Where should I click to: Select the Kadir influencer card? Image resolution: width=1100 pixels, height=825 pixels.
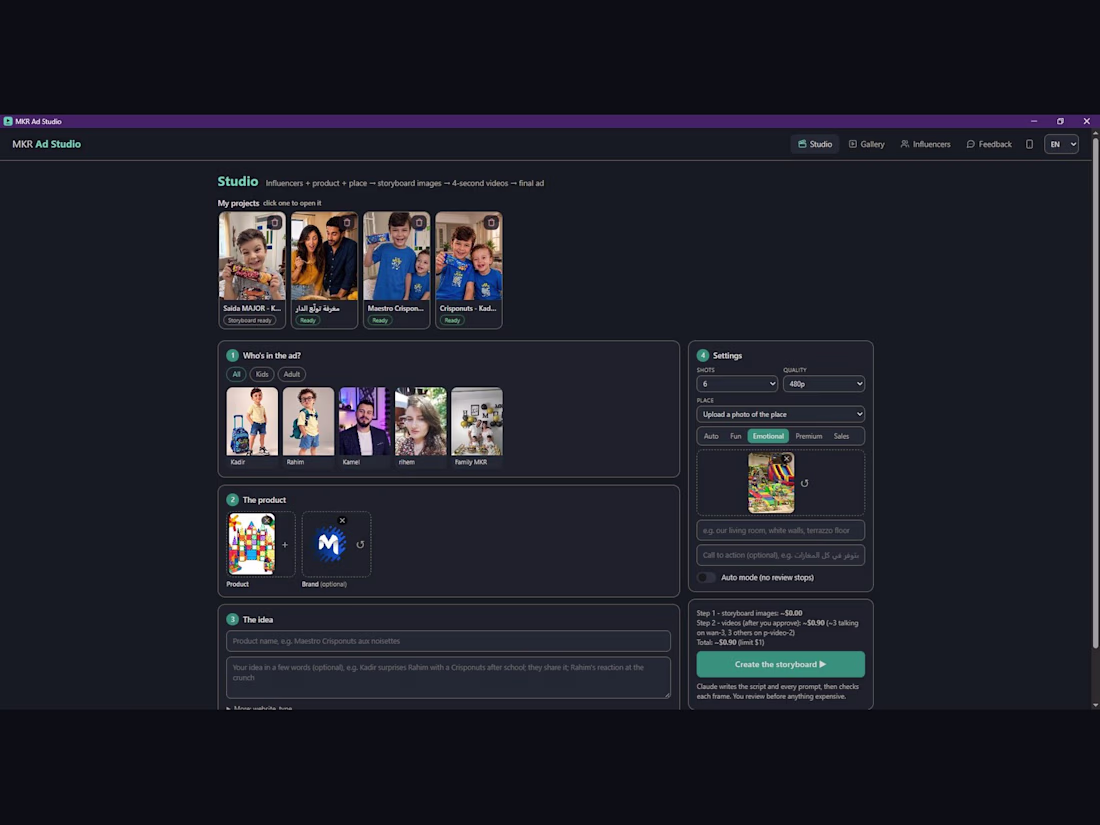click(x=252, y=427)
